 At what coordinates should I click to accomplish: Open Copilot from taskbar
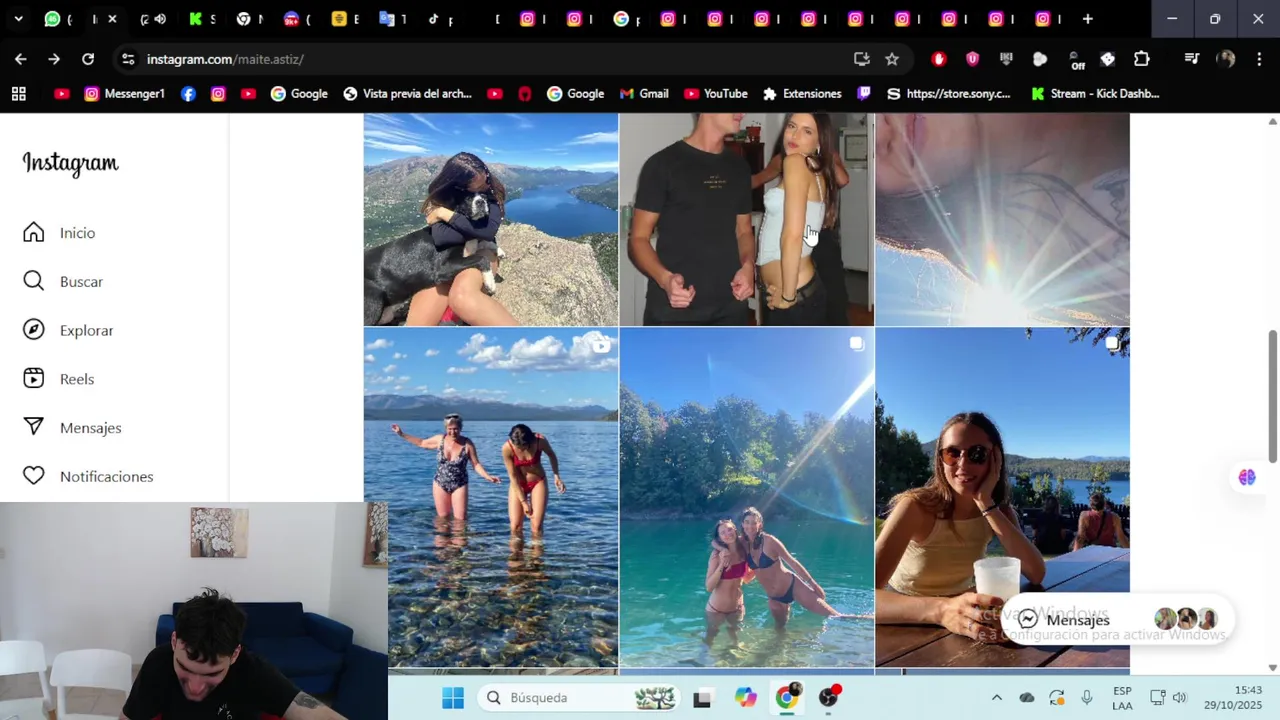[746, 698]
